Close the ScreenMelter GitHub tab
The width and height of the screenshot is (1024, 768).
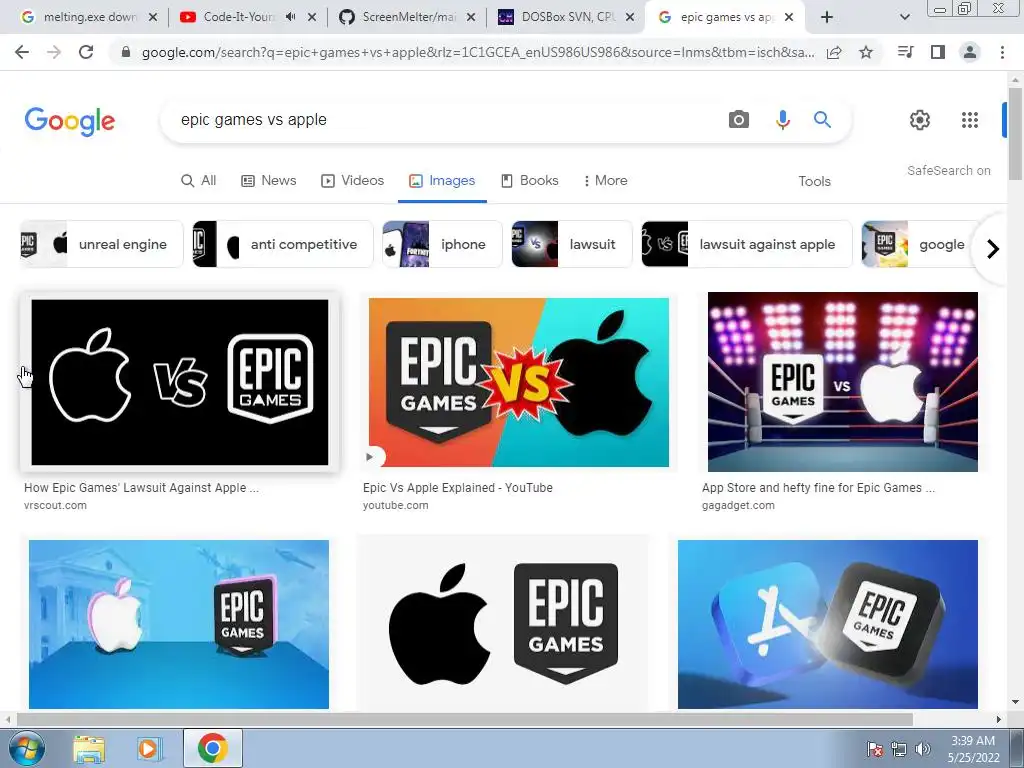point(471,18)
